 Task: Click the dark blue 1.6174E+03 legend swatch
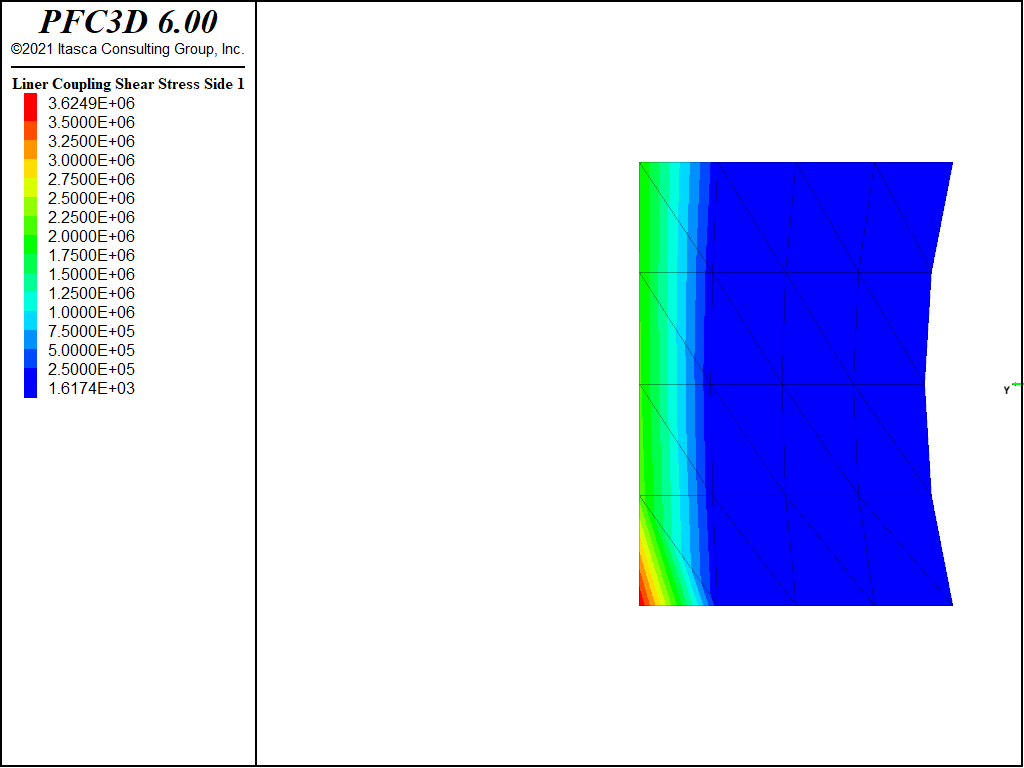click(x=31, y=383)
